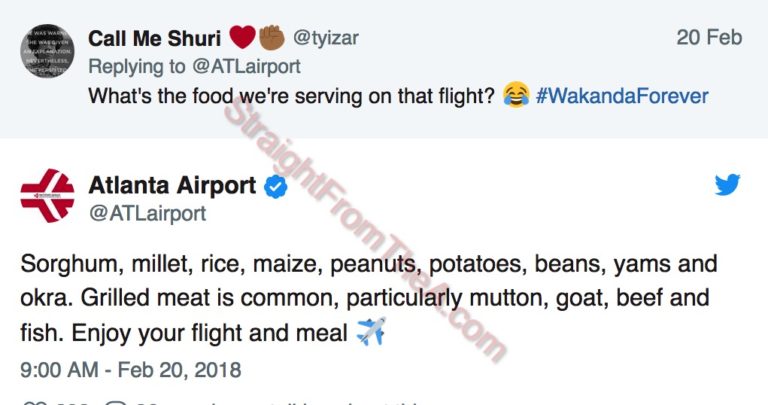Click the red heart emoji
This screenshot has width=768, height=405.
pos(241,38)
